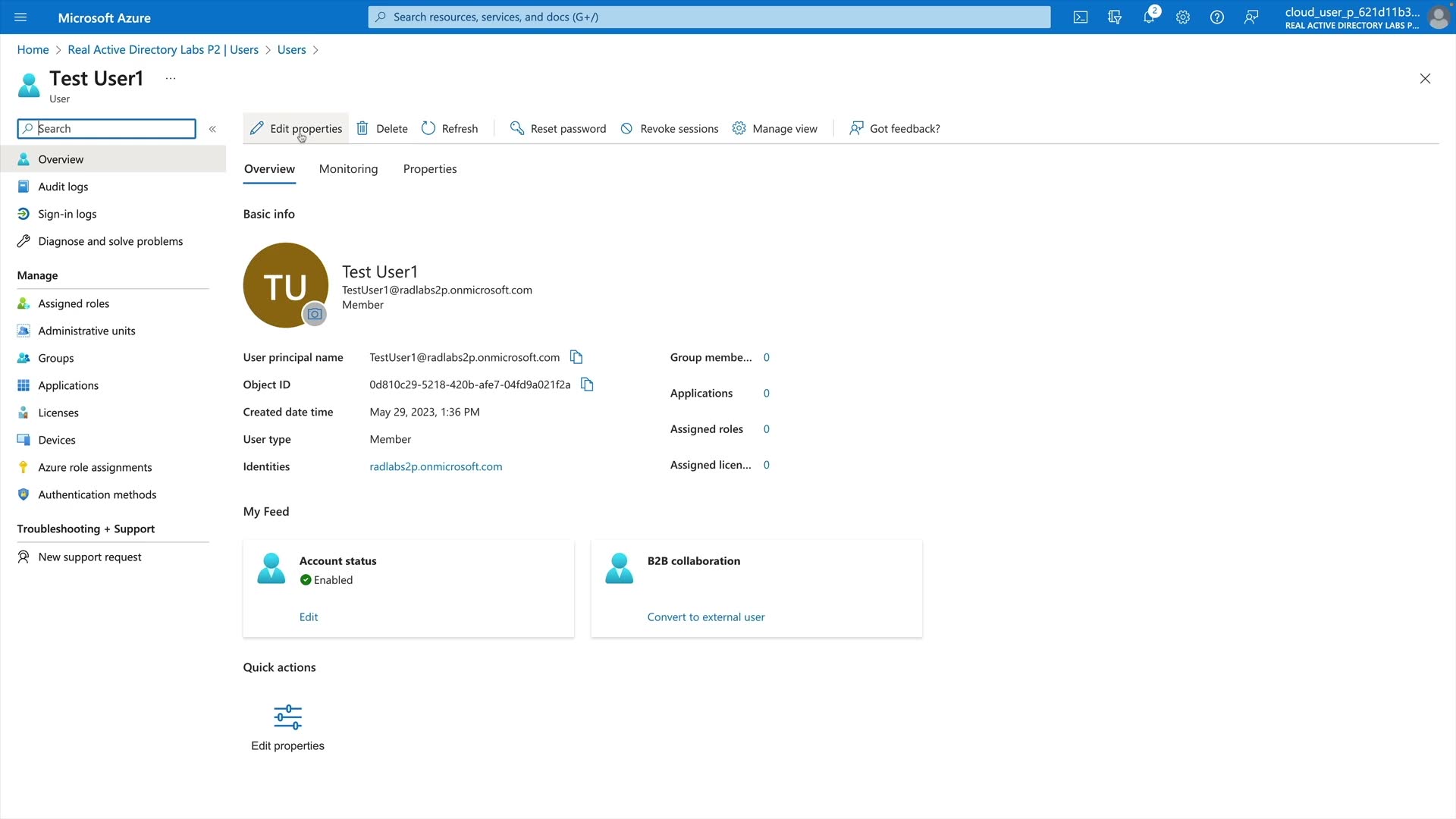This screenshot has width=1456, height=819.
Task: Click the camera icon on profile avatar
Action: click(315, 314)
